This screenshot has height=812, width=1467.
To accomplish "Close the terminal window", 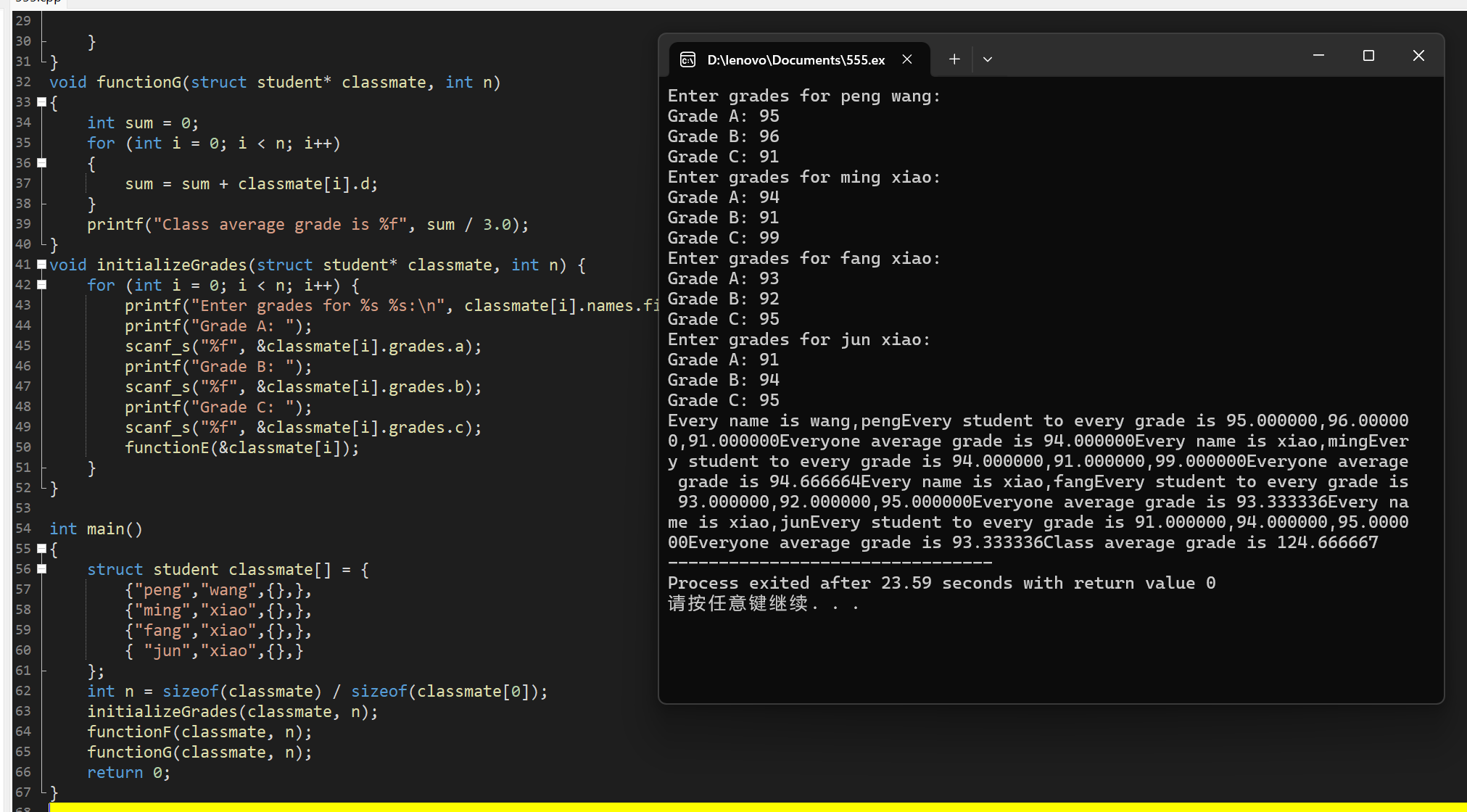I will point(1418,56).
